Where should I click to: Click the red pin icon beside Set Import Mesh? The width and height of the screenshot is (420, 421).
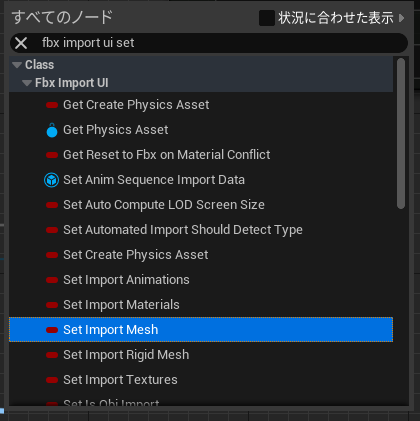[x=52, y=330]
